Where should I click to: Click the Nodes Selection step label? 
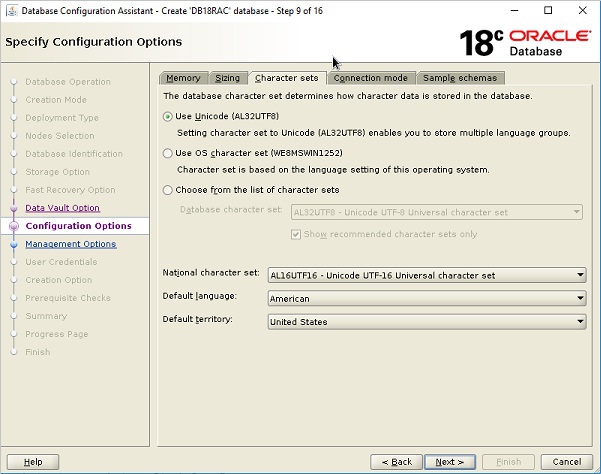tap(60, 136)
